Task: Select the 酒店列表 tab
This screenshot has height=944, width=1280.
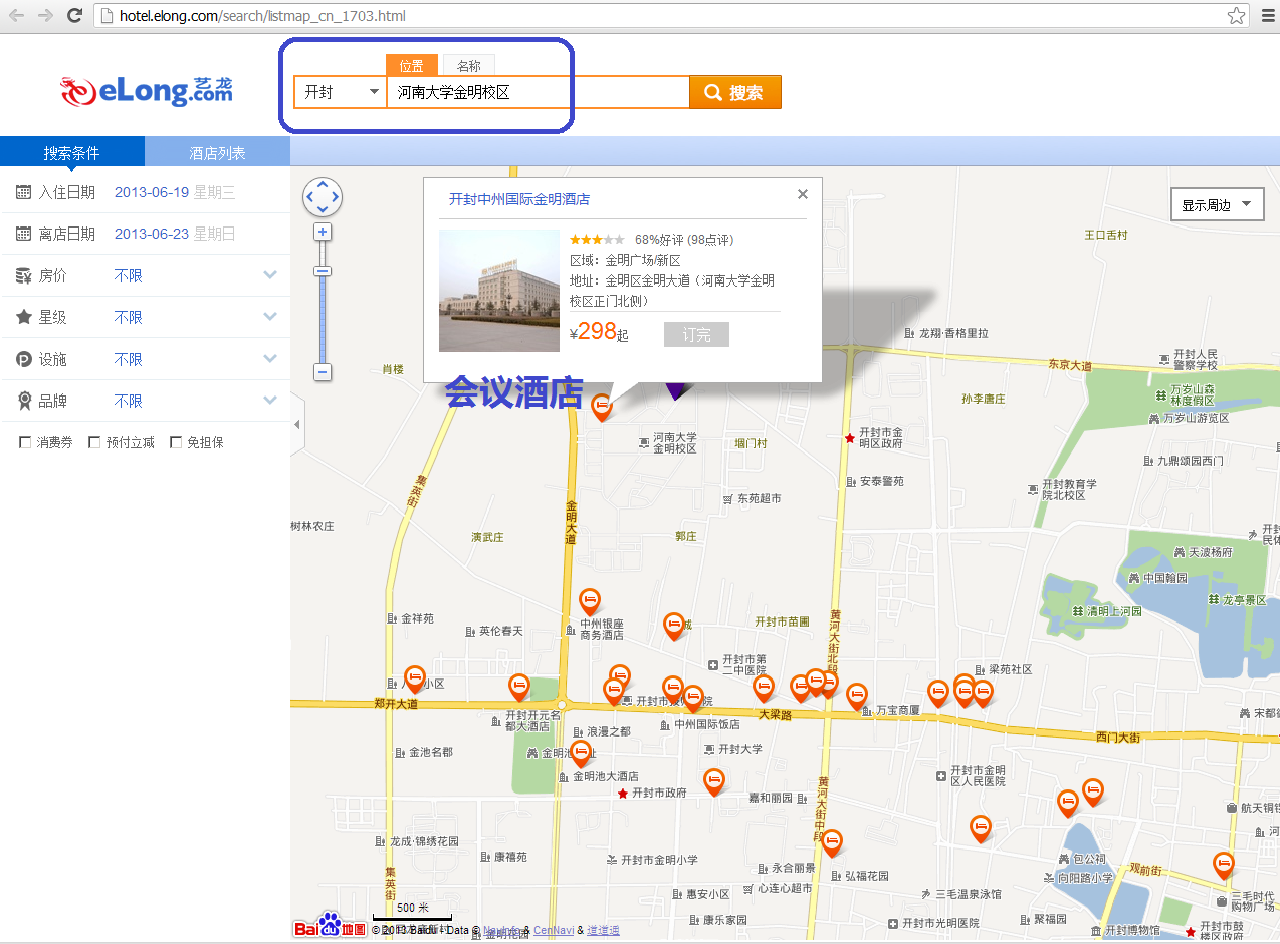Action: 218,152
